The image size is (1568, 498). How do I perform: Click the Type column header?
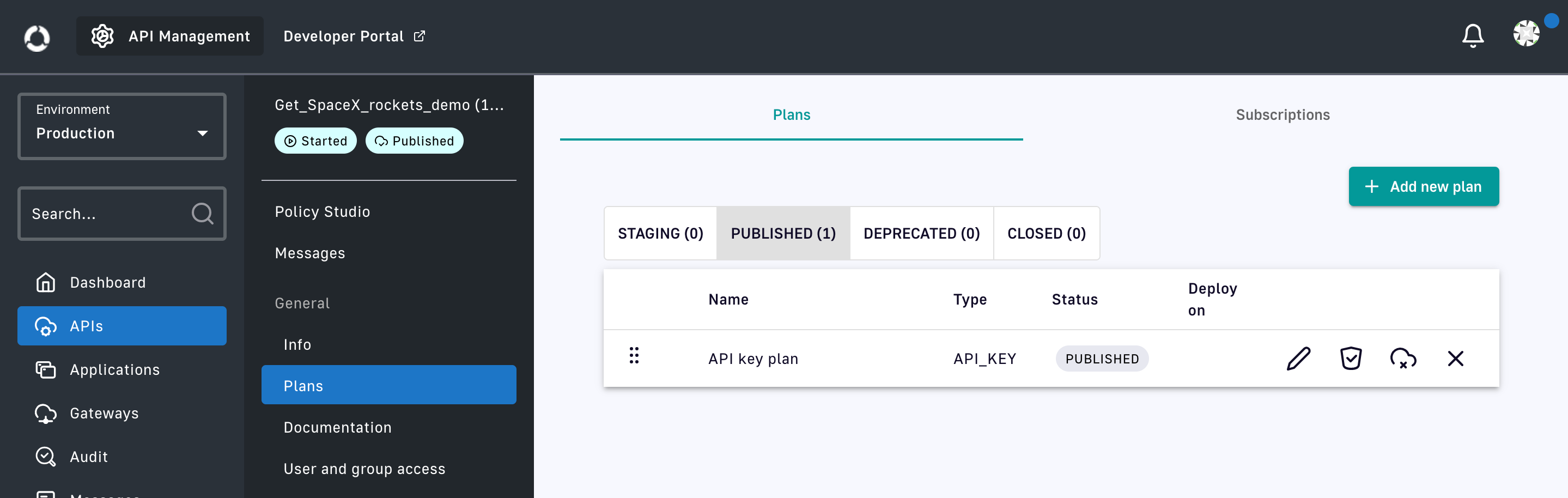[x=970, y=300]
